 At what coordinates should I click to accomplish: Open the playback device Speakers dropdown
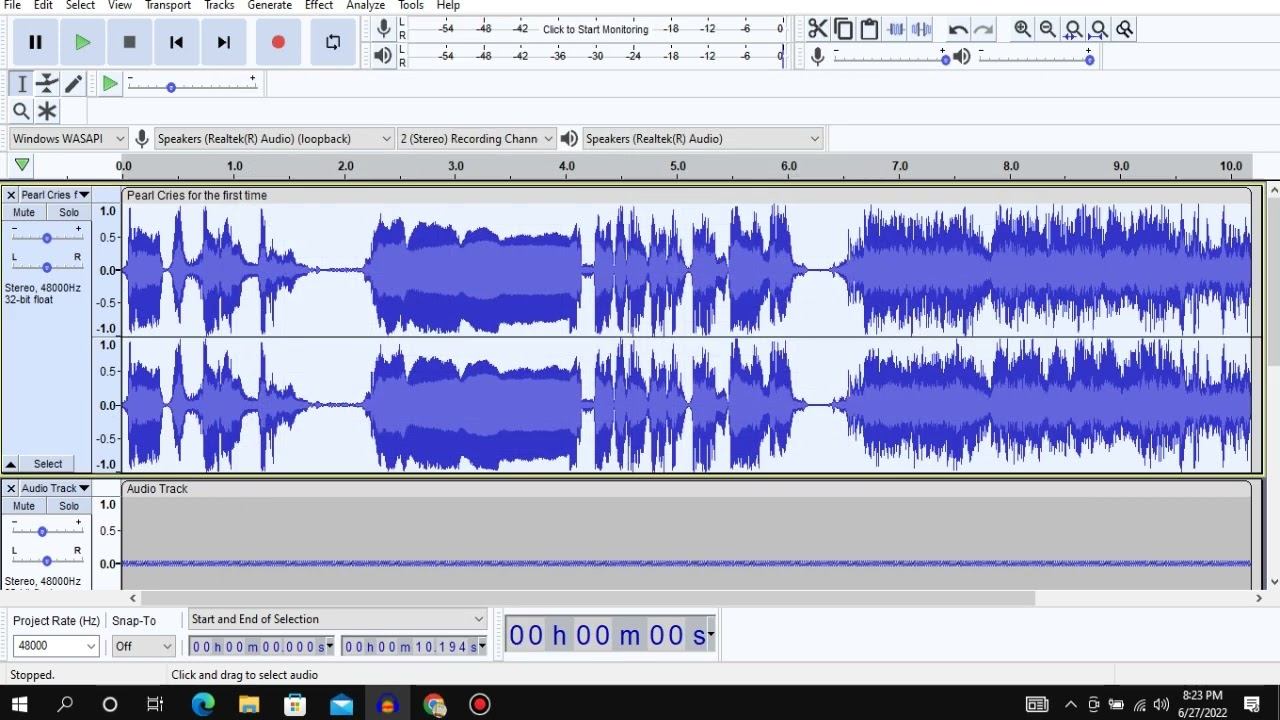[x=702, y=139]
